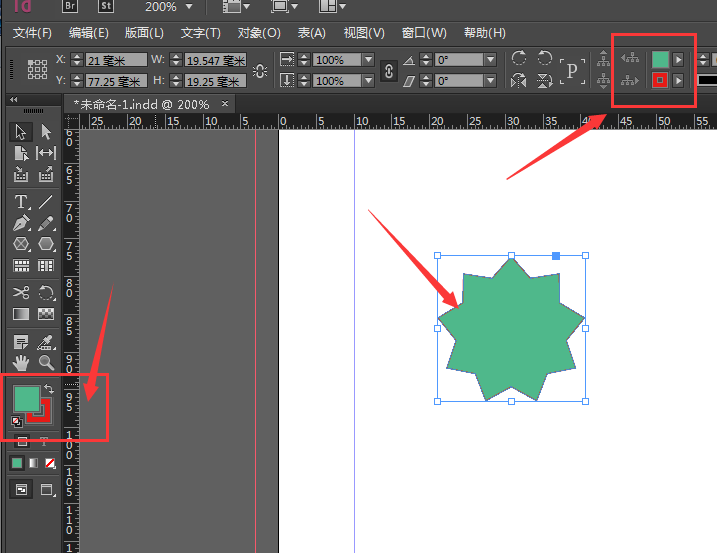
Task: Open Adobe Stock with the St button
Action: (106, 6)
